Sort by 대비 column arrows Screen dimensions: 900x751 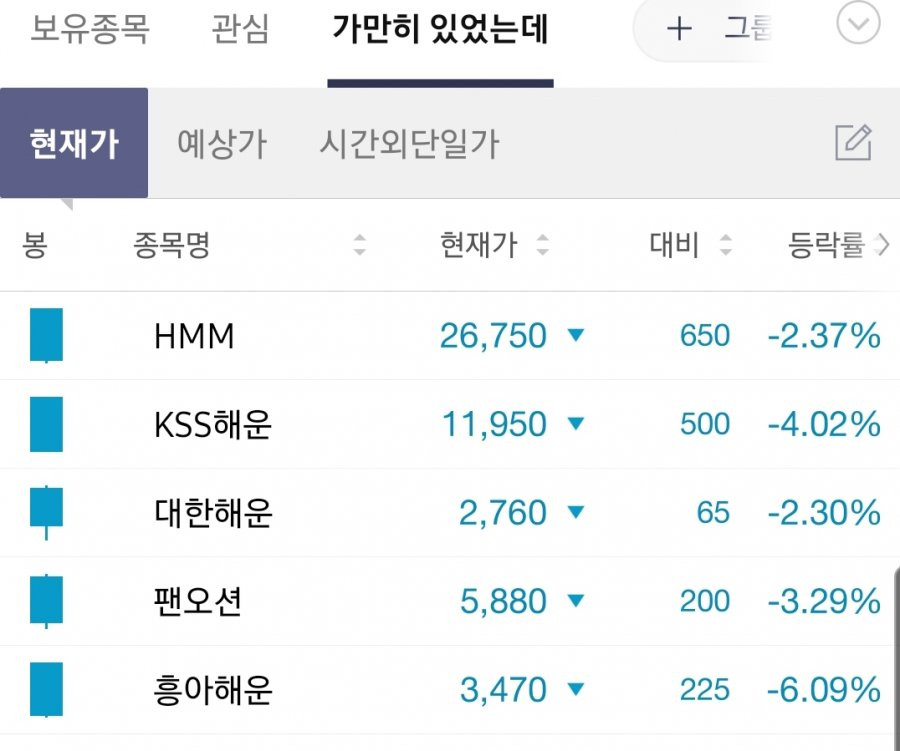(726, 245)
